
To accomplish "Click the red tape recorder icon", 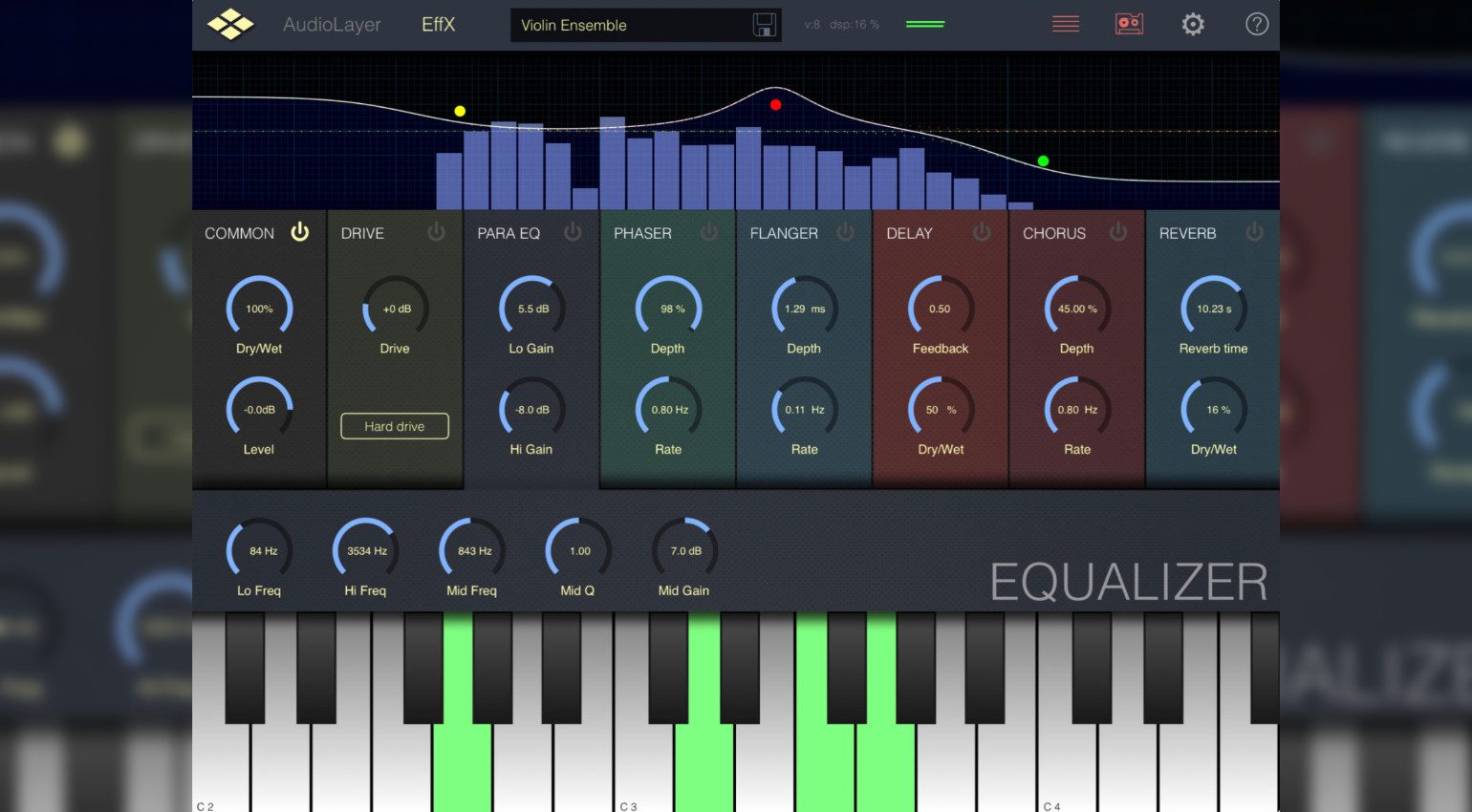I will click(x=1129, y=24).
